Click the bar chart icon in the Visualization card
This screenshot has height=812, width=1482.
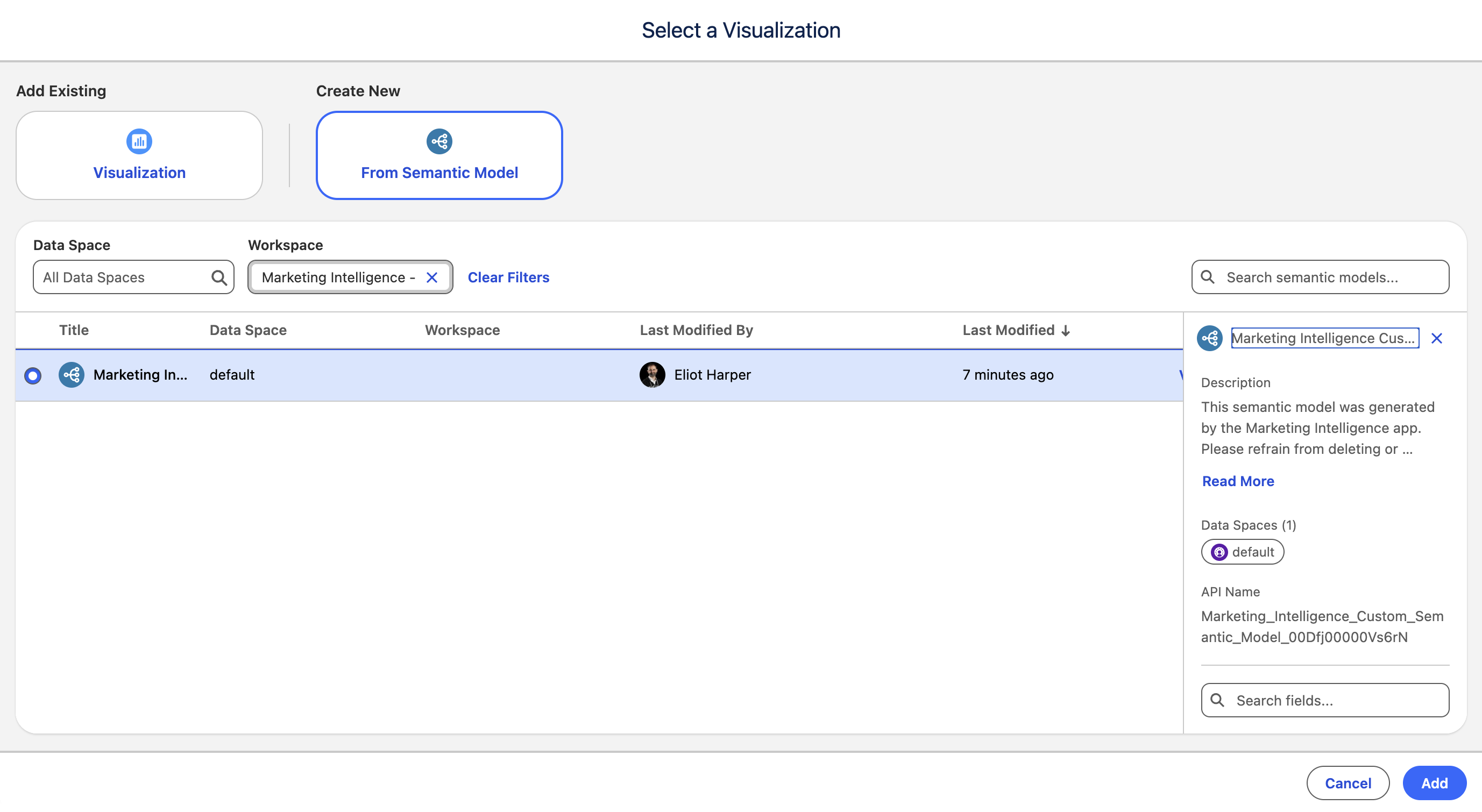pos(139,141)
